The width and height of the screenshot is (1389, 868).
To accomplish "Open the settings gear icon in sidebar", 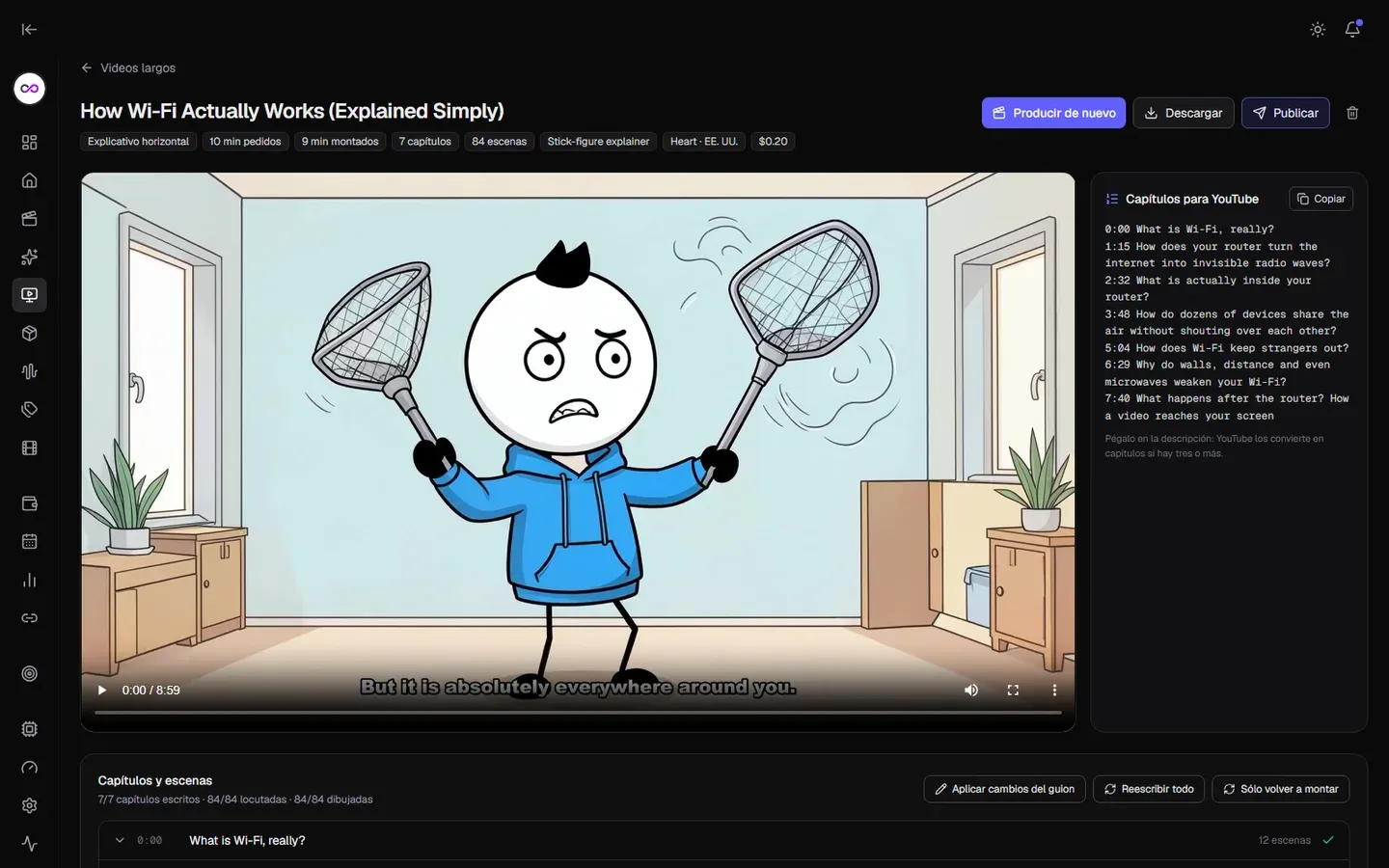I will pyautogui.click(x=30, y=805).
